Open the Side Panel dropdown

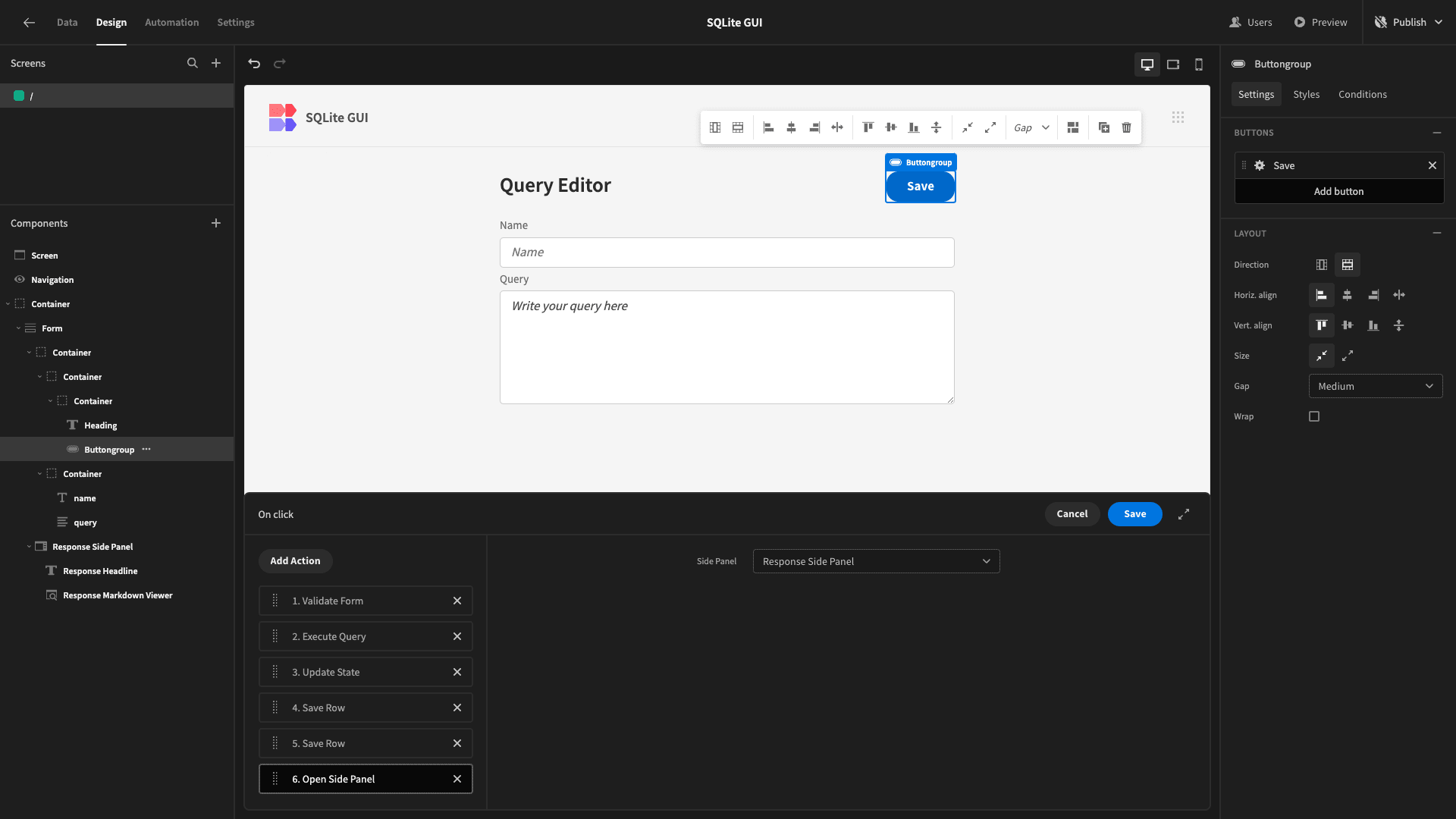[x=876, y=561]
